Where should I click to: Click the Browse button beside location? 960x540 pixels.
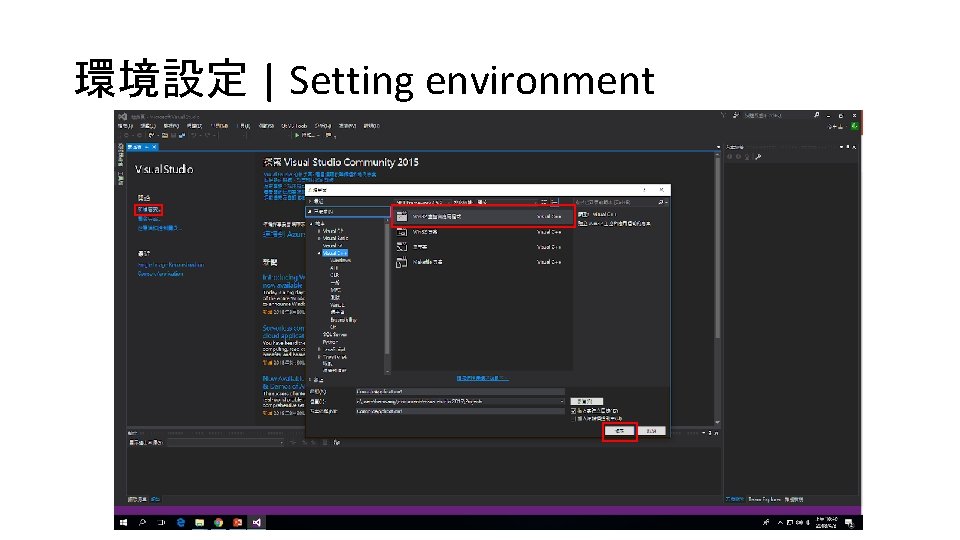point(587,402)
